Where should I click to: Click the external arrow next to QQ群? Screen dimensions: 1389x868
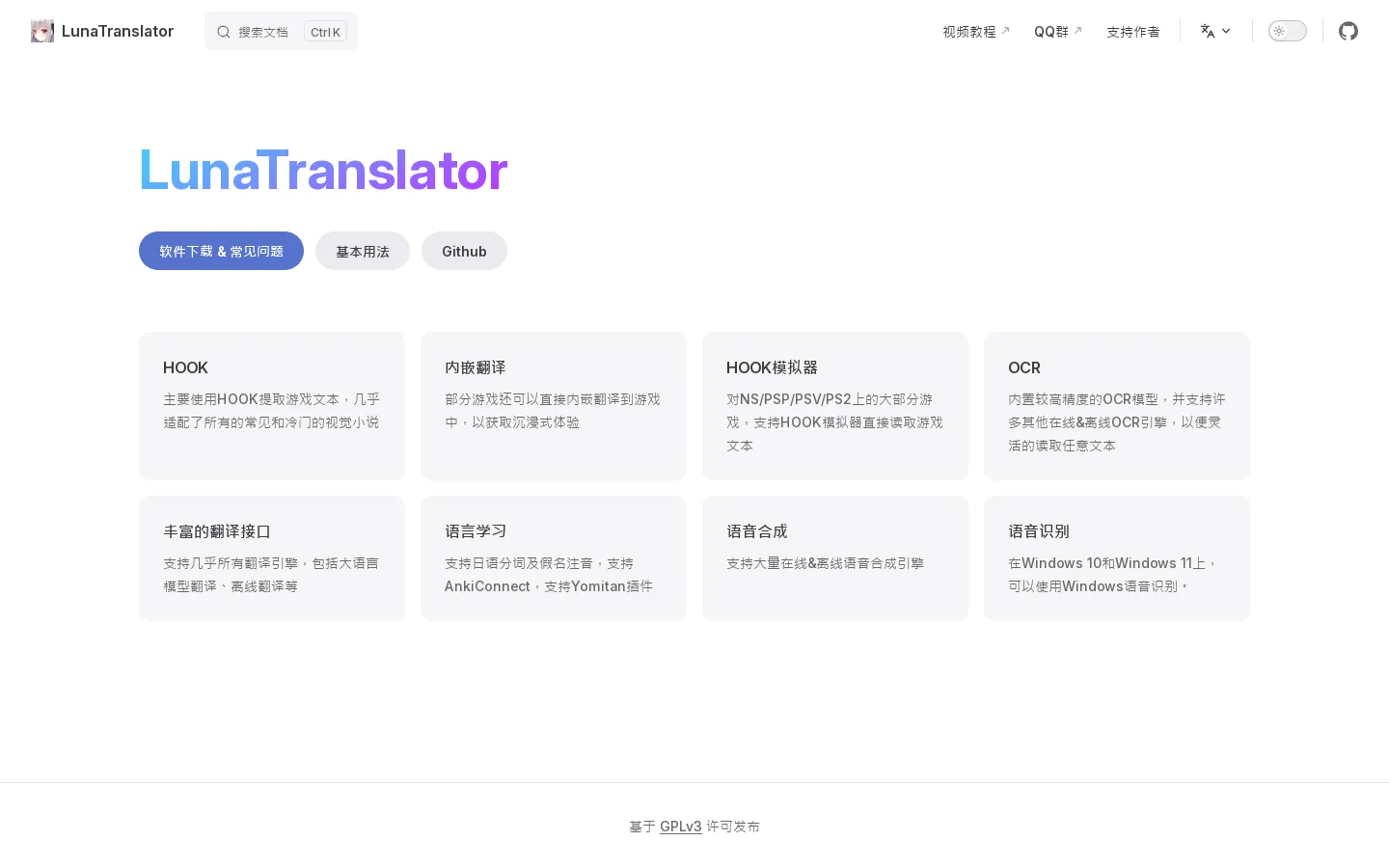click(x=1077, y=31)
